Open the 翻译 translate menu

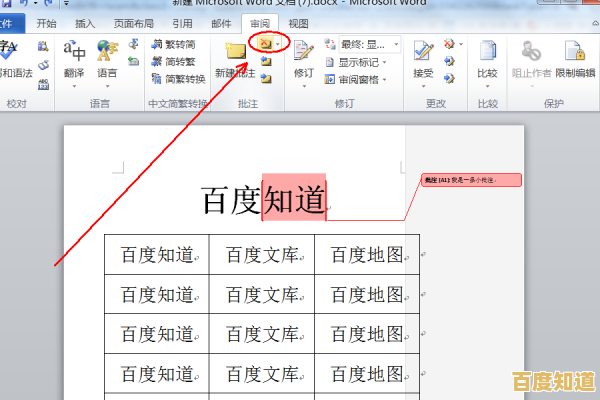[74, 63]
